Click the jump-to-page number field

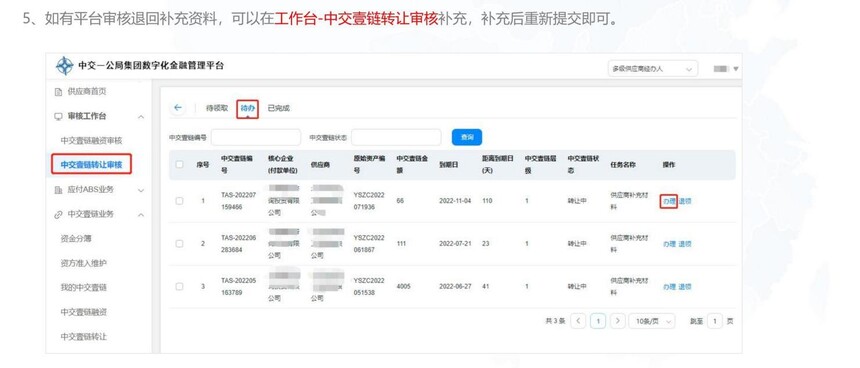[x=715, y=321]
